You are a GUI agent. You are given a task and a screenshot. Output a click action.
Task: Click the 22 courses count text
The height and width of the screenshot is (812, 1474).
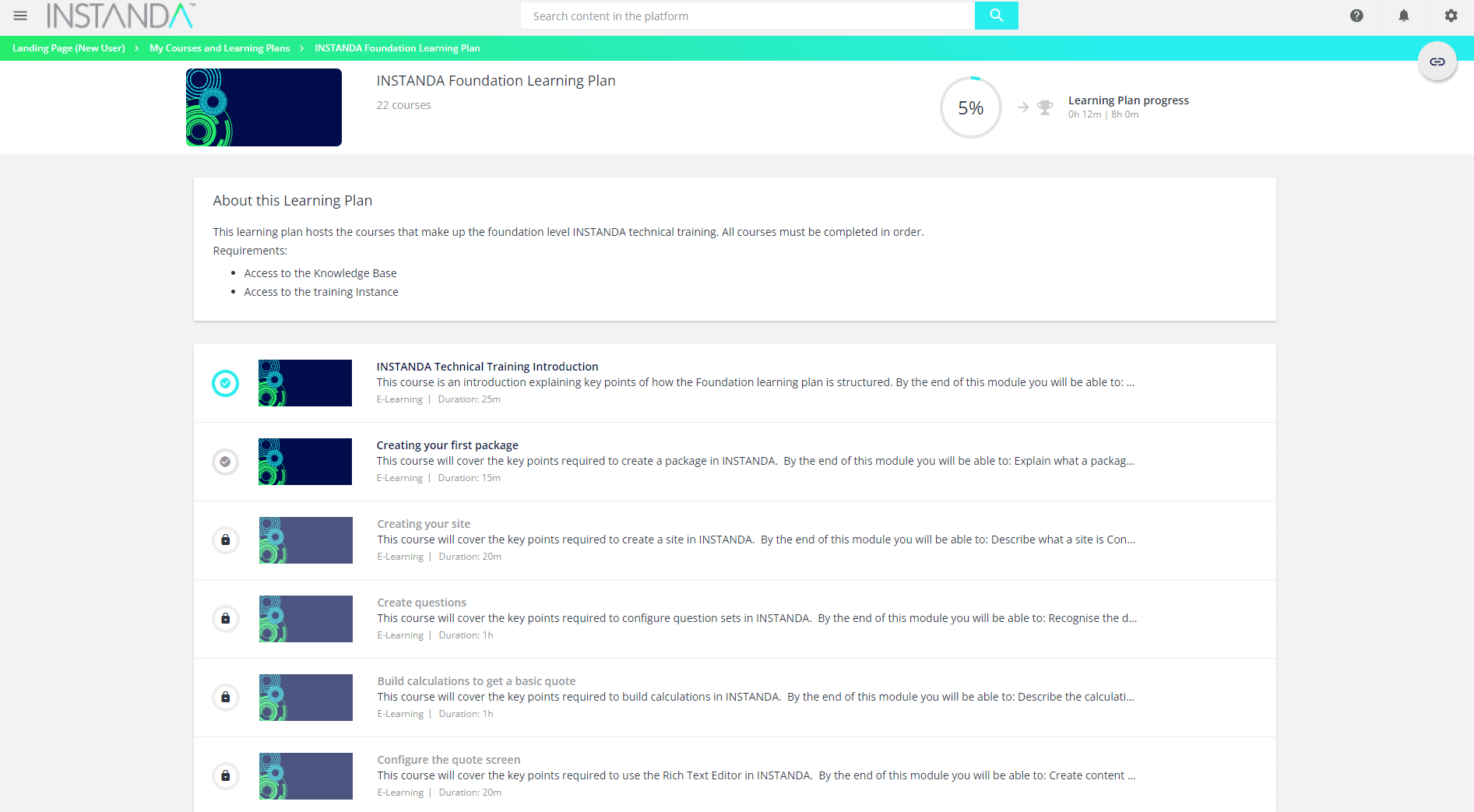click(x=403, y=105)
